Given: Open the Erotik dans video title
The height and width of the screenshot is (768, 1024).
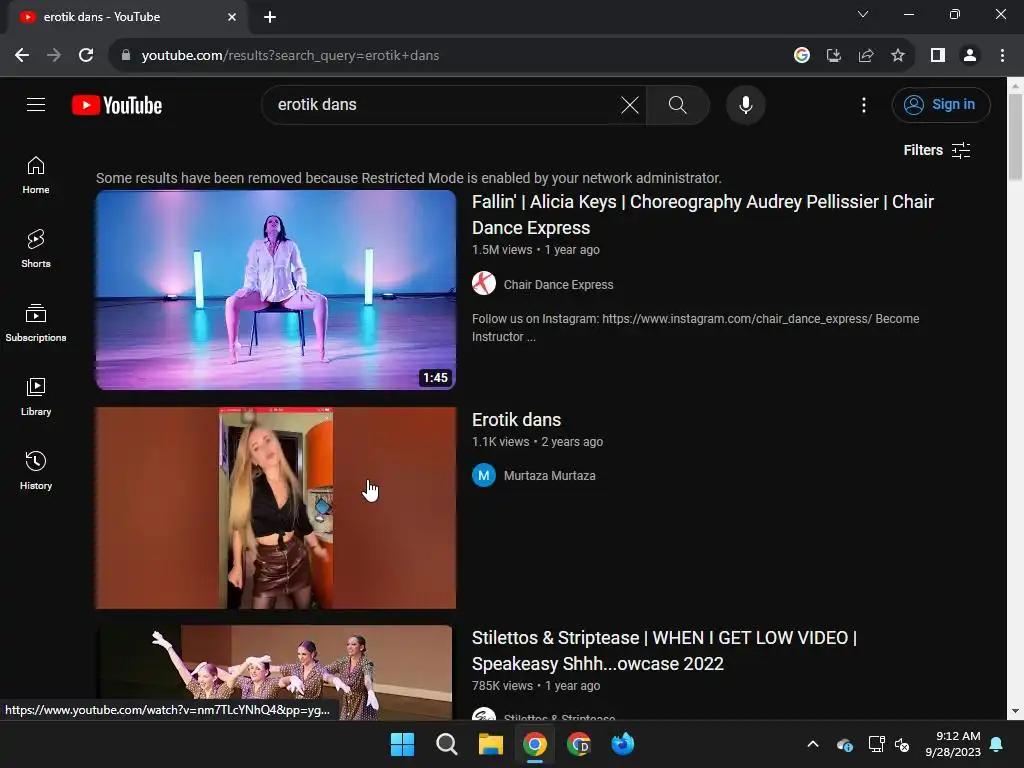Looking at the screenshot, I should pos(517,420).
